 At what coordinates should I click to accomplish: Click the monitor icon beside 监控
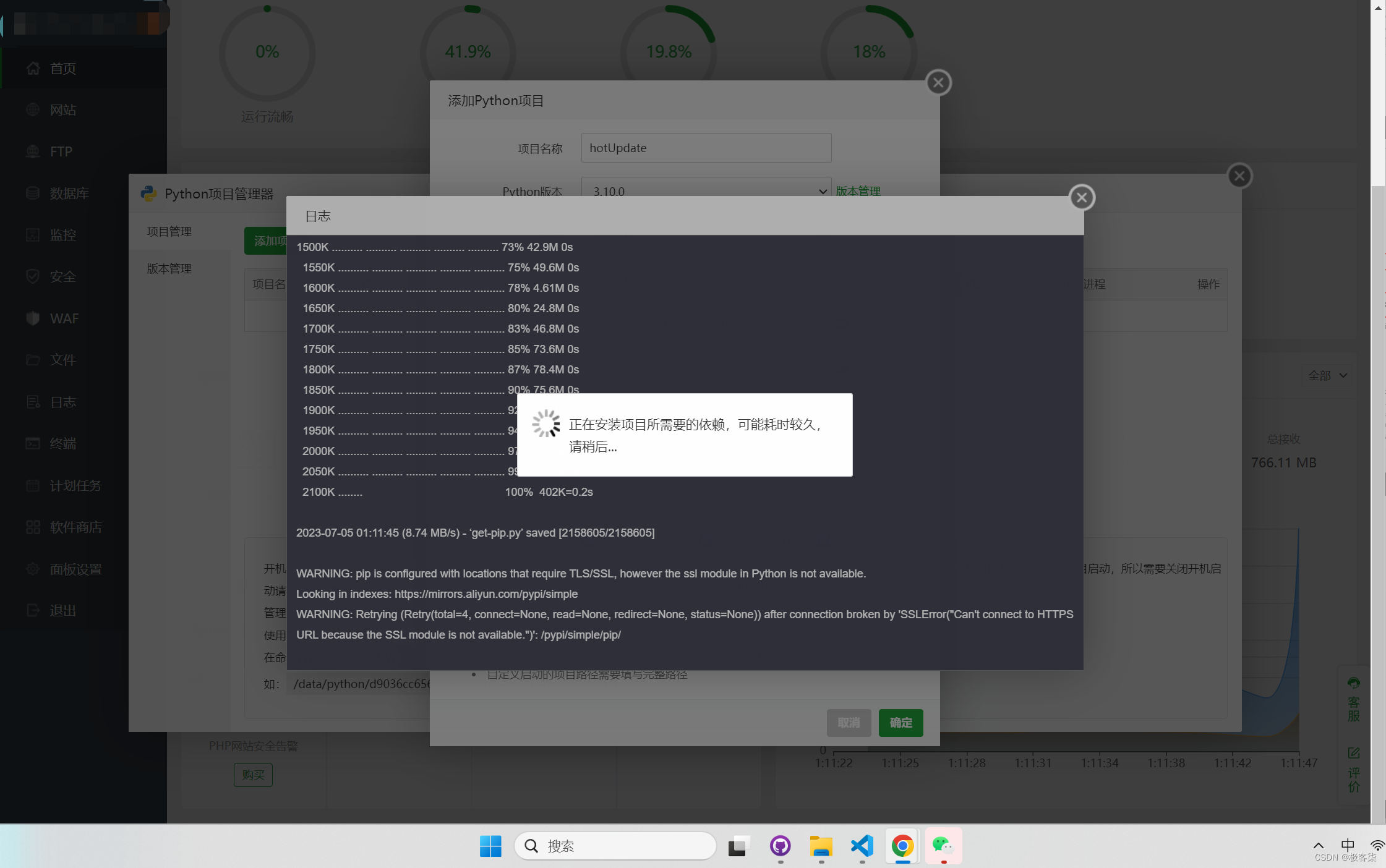coord(33,235)
